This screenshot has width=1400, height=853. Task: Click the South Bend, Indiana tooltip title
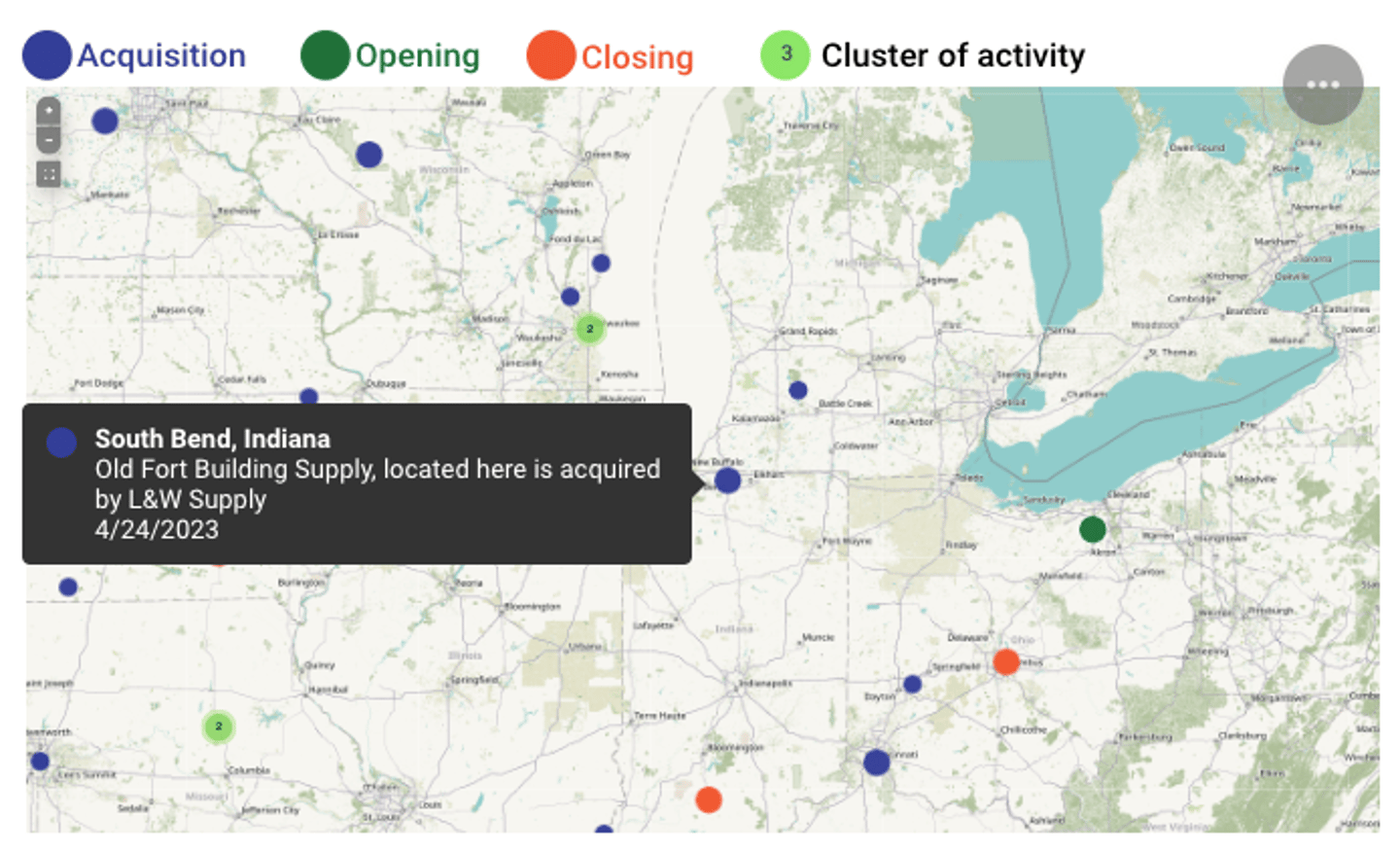coord(212,439)
